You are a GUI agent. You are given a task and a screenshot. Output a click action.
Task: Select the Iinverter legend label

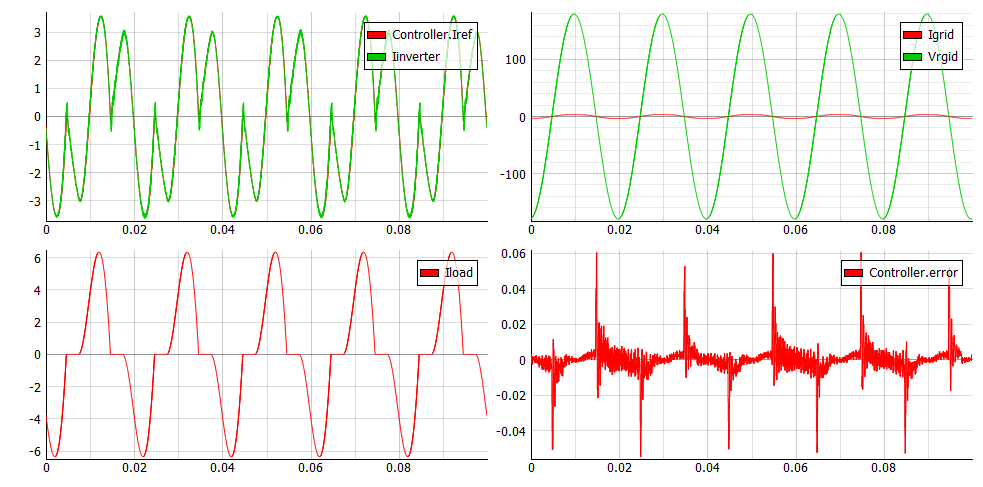(x=416, y=56)
